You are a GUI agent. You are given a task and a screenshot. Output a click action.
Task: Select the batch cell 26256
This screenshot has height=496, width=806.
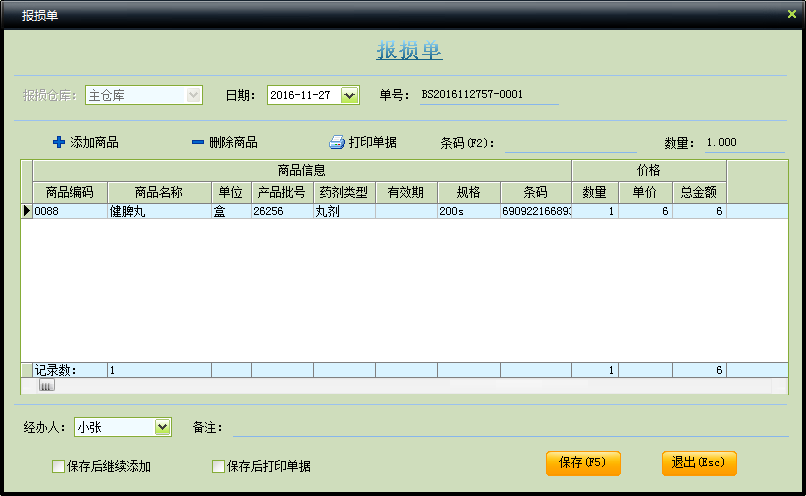point(282,211)
